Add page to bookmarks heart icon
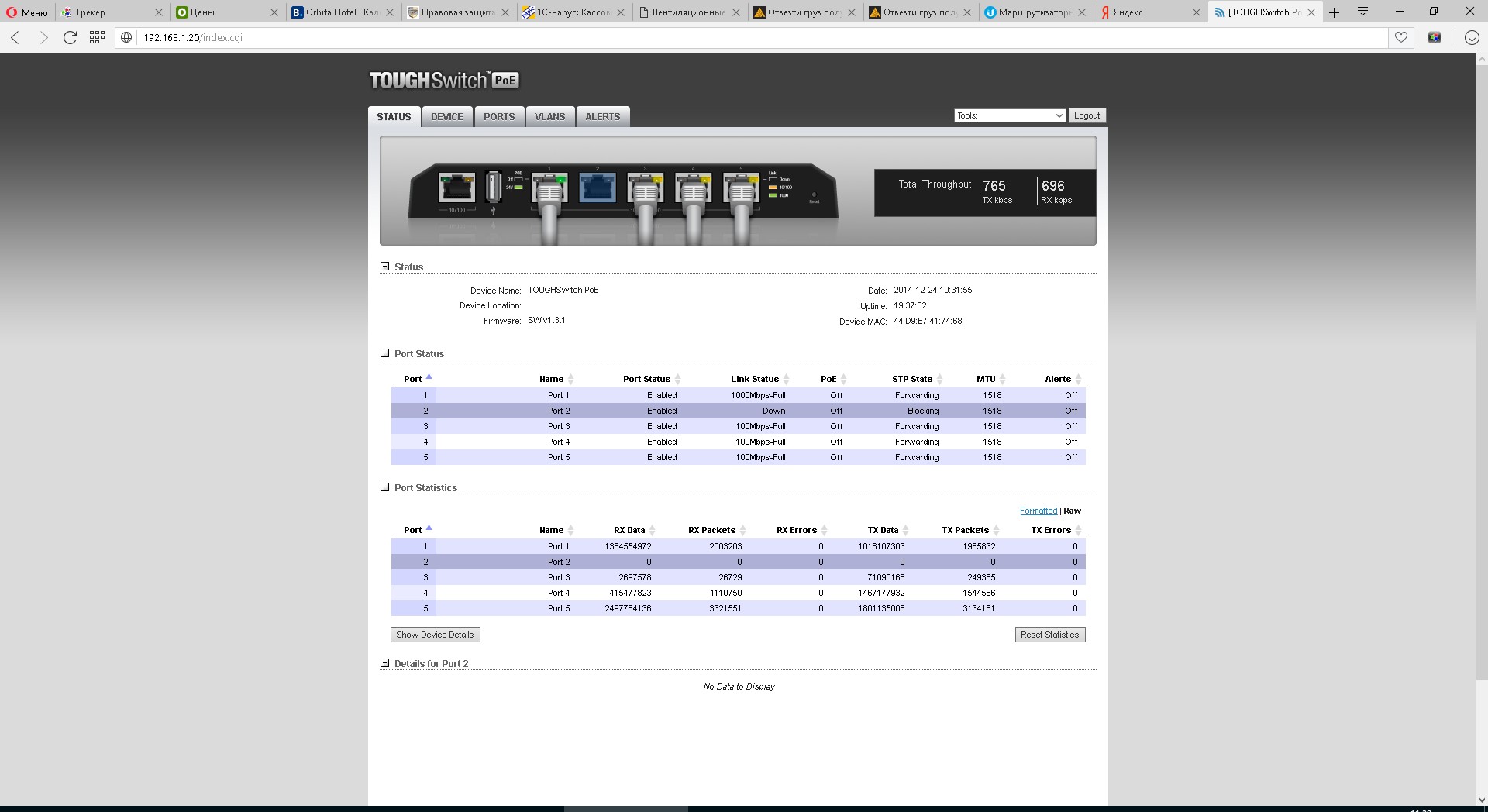 tap(1401, 37)
